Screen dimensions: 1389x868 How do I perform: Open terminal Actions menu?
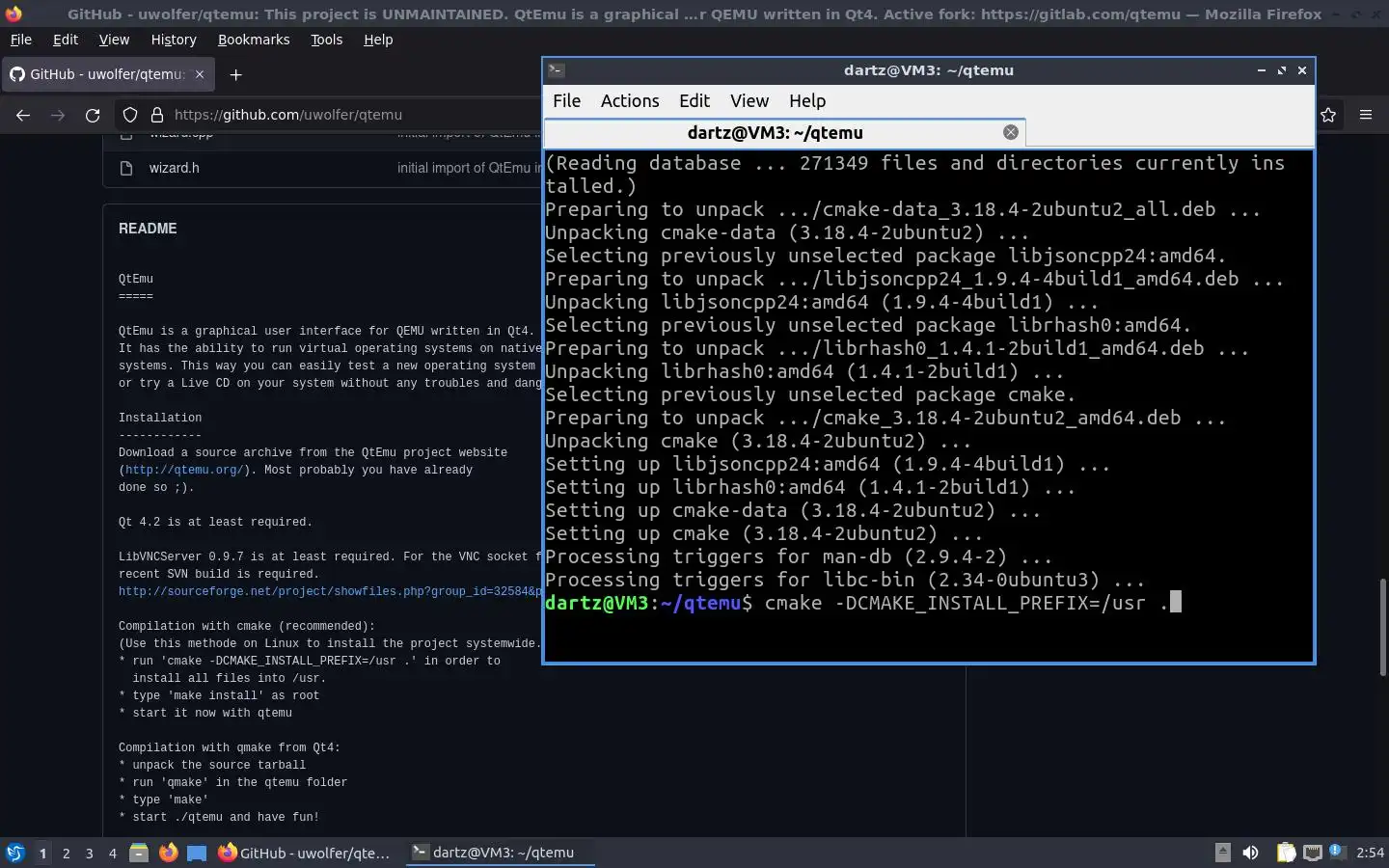point(630,100)
